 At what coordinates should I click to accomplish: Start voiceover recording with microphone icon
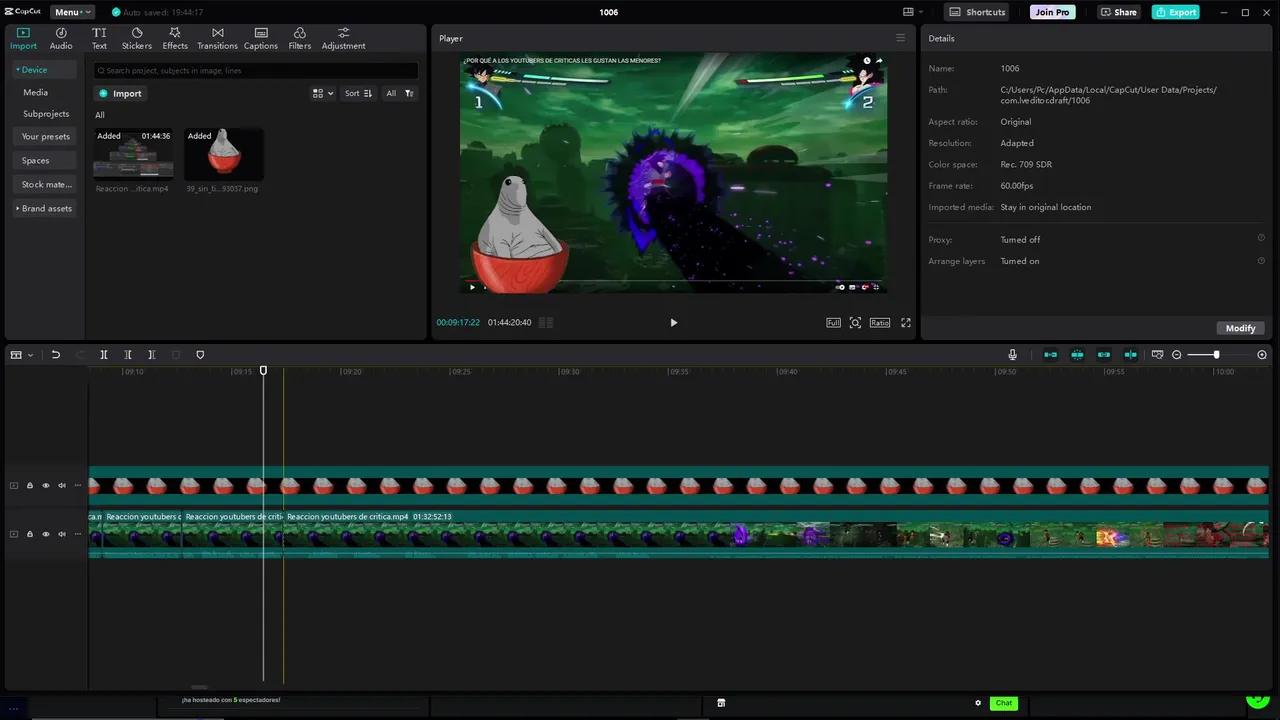coord(1013,355)
